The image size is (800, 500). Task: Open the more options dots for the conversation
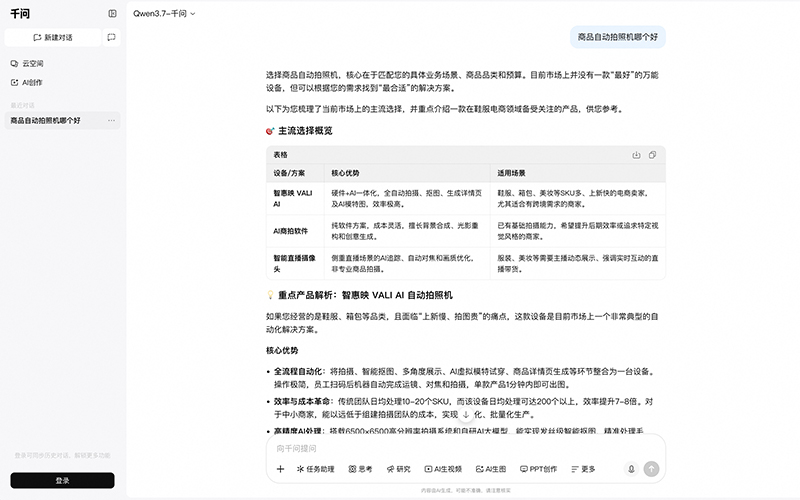pyautogui.click(x=111, y=120)
